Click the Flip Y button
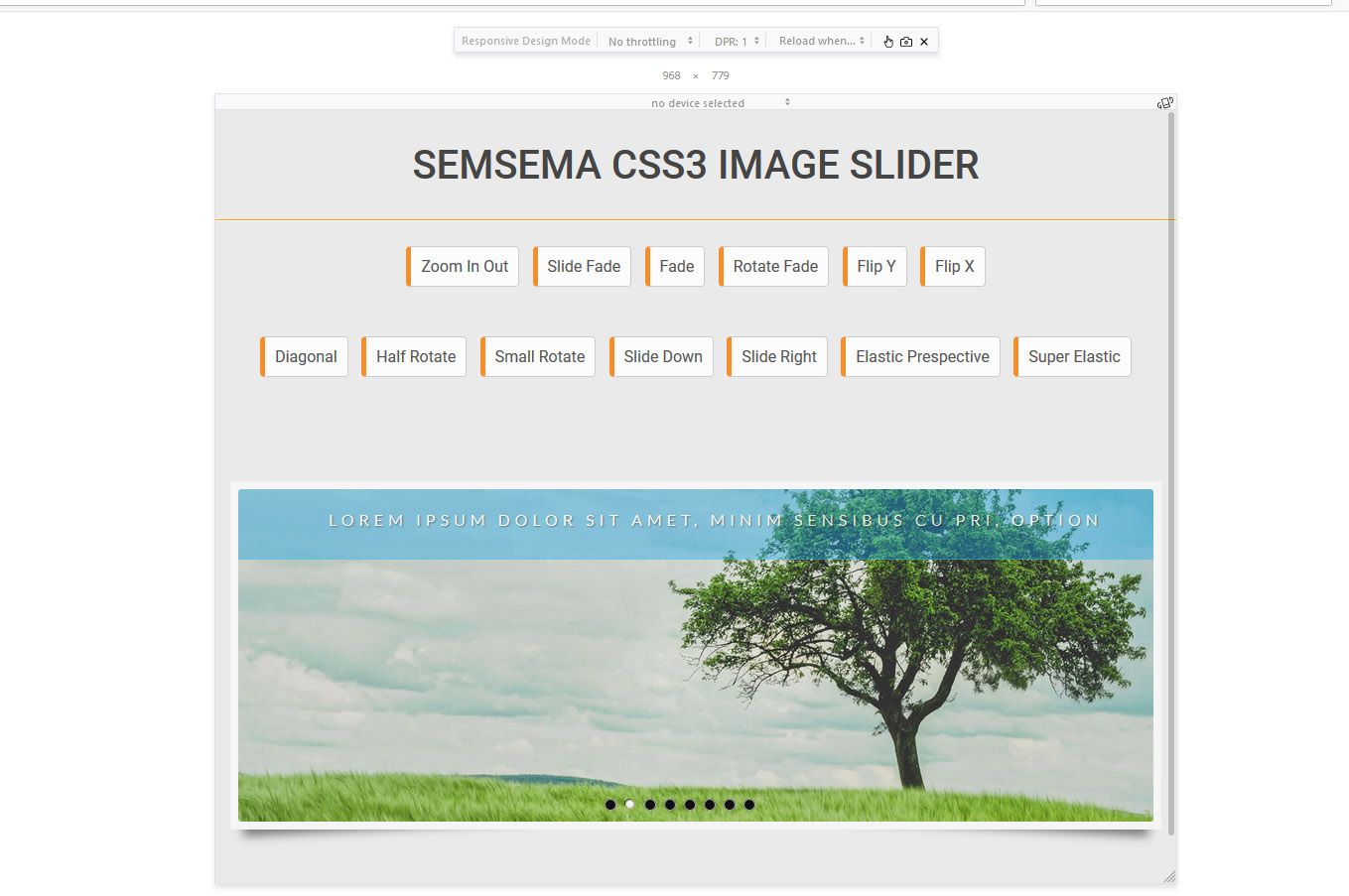 click(875, 266)
